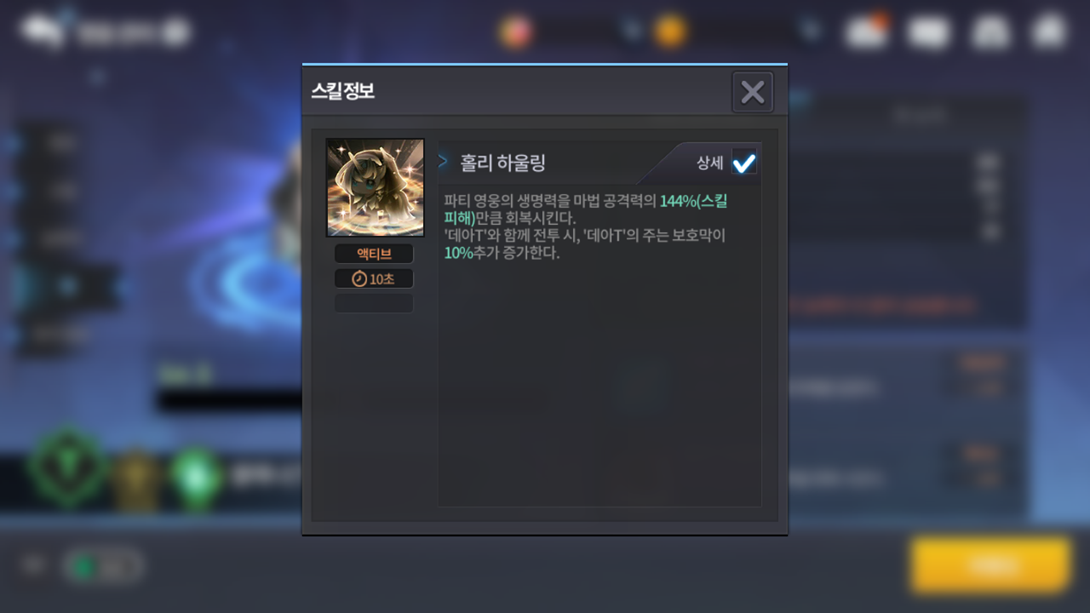
Task: Click the rightmost icon in top bar
Action: [1050, 31]
